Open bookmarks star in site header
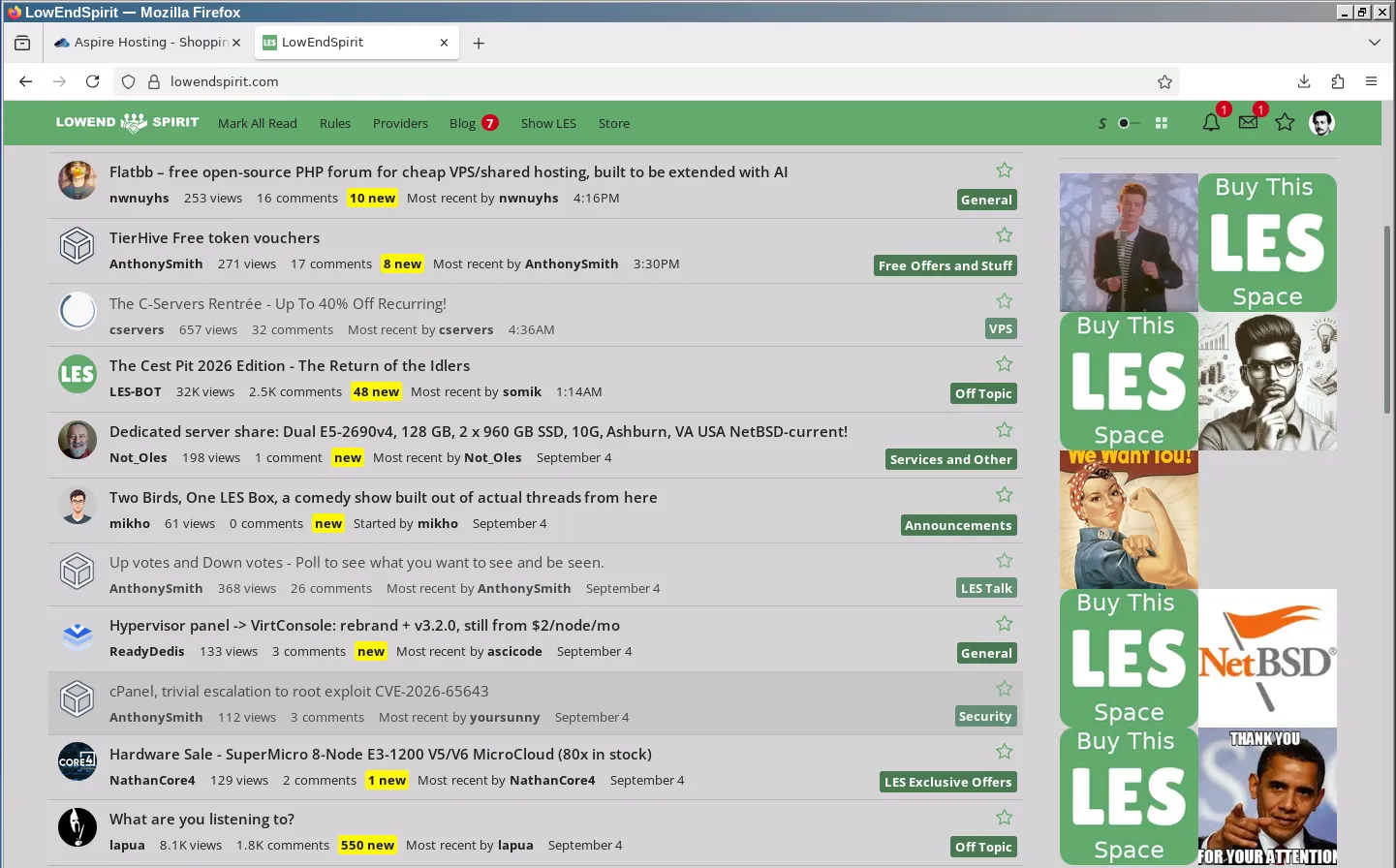1396x868 pixels. click(x=1285, y=122)
